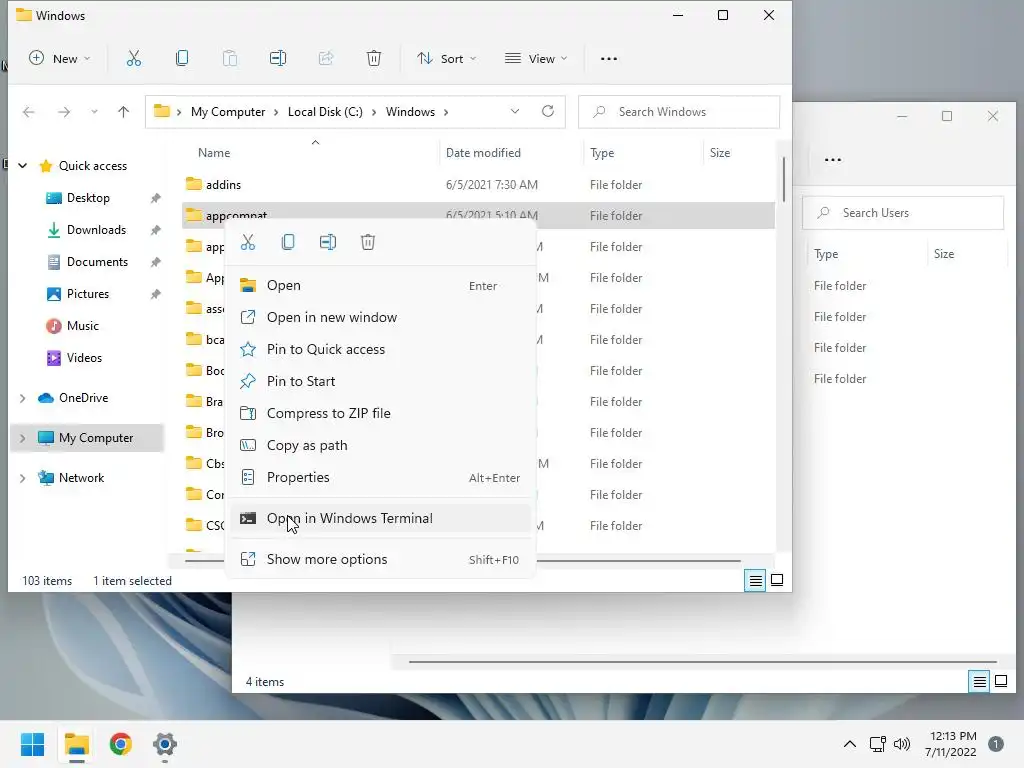This screenshot has height=768, width=1024.
Task: Click the Cut icon in the context menu
Action: coord(248,242)
